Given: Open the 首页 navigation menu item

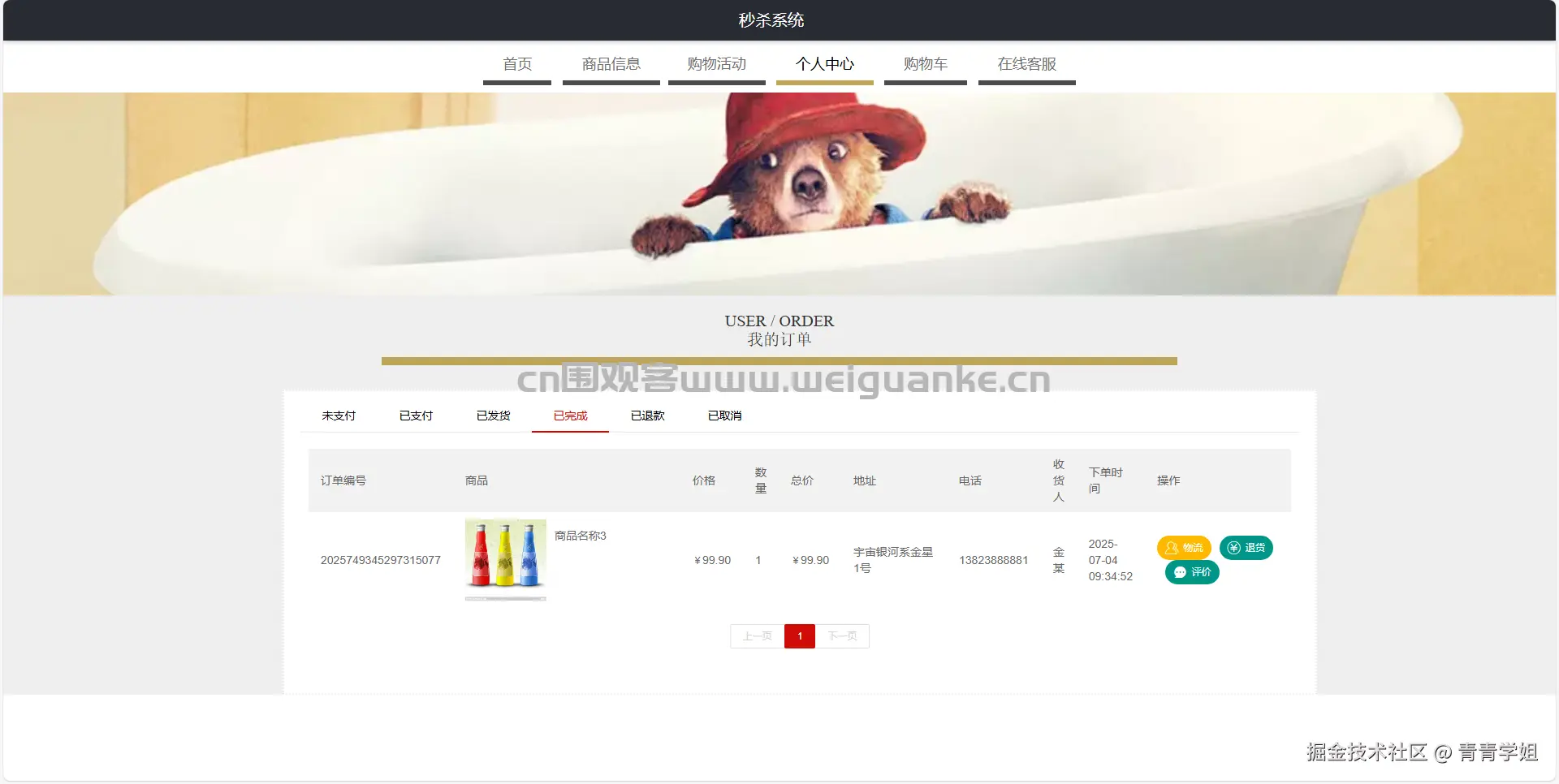Looking at the screenshot, I should 516,64.
